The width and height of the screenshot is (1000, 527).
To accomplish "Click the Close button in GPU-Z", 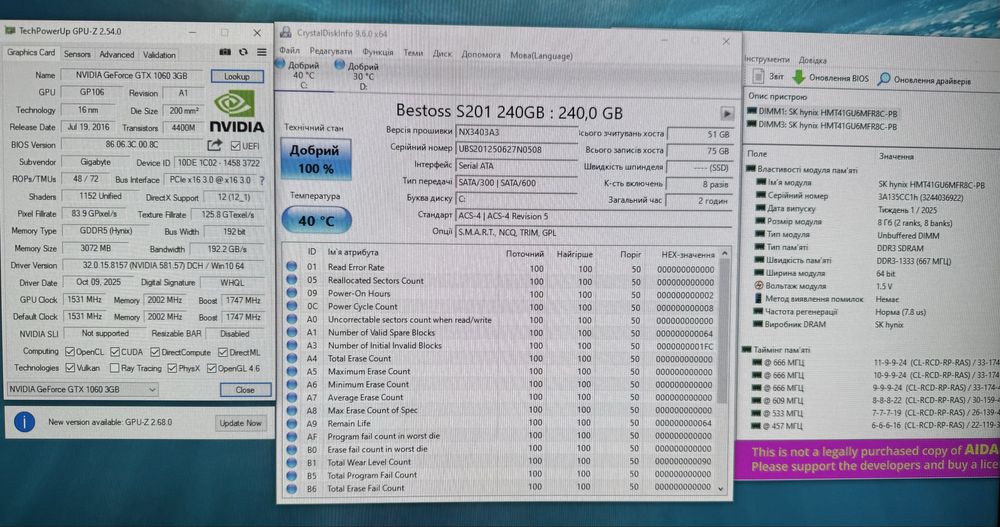I will [x=245, y=389].
